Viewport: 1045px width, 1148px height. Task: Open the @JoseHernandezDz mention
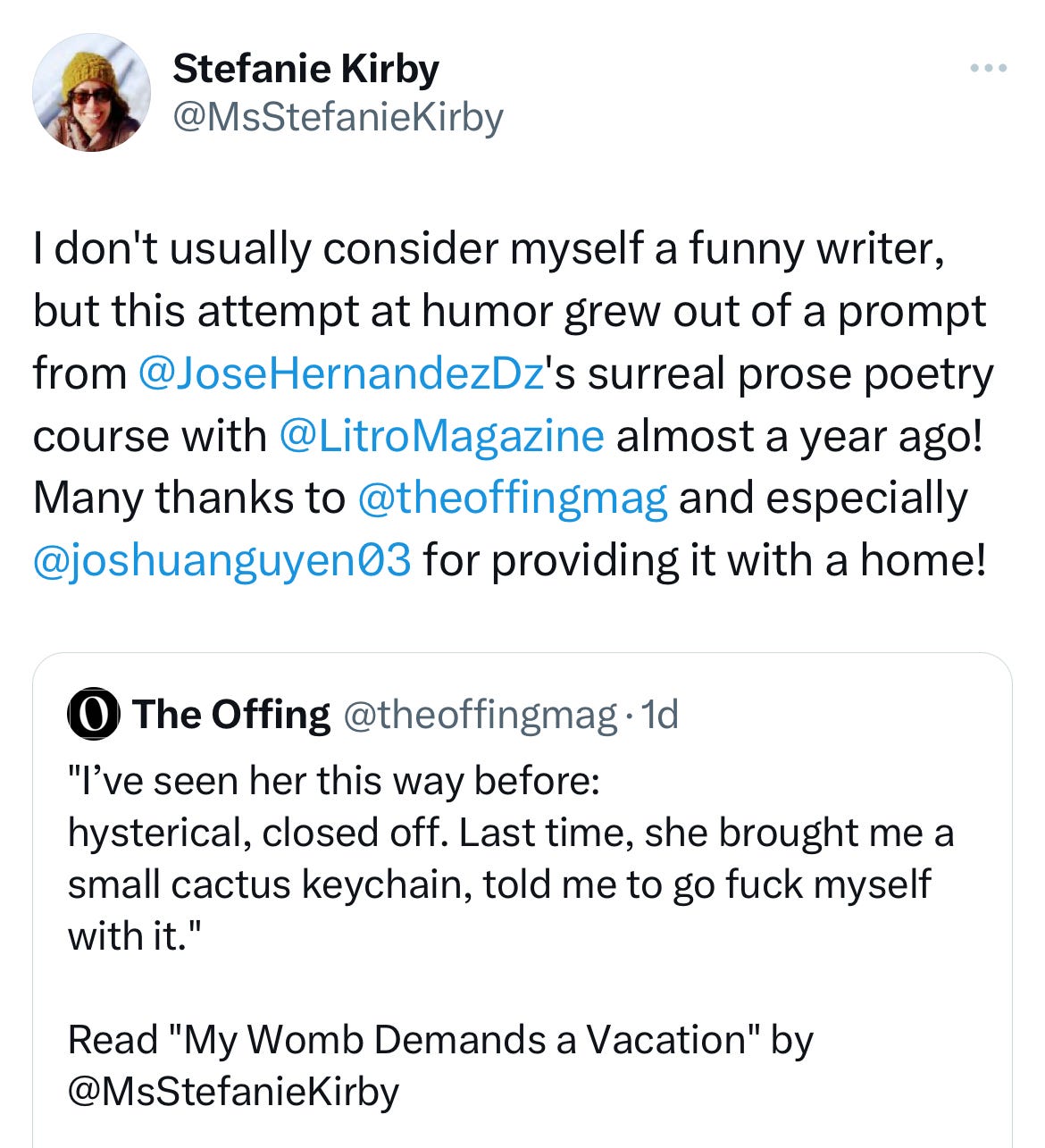pos(341,373)
